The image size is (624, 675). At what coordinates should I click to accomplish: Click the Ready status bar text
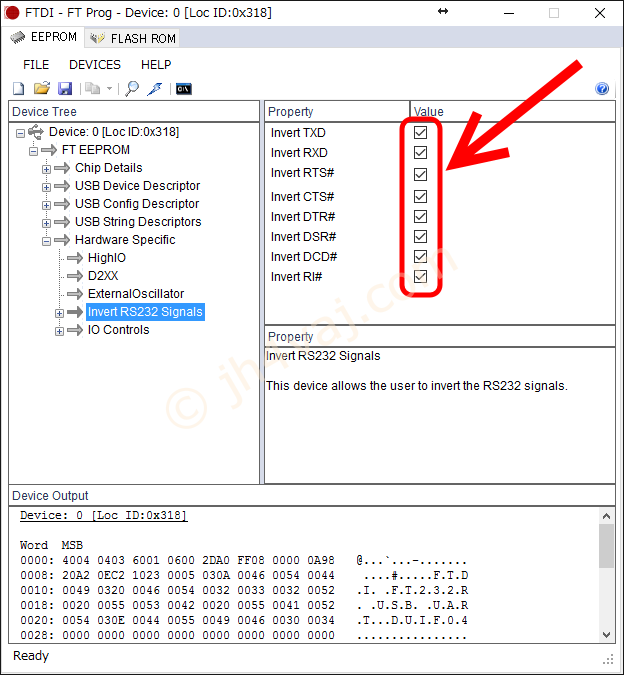[x=31, y=656]
